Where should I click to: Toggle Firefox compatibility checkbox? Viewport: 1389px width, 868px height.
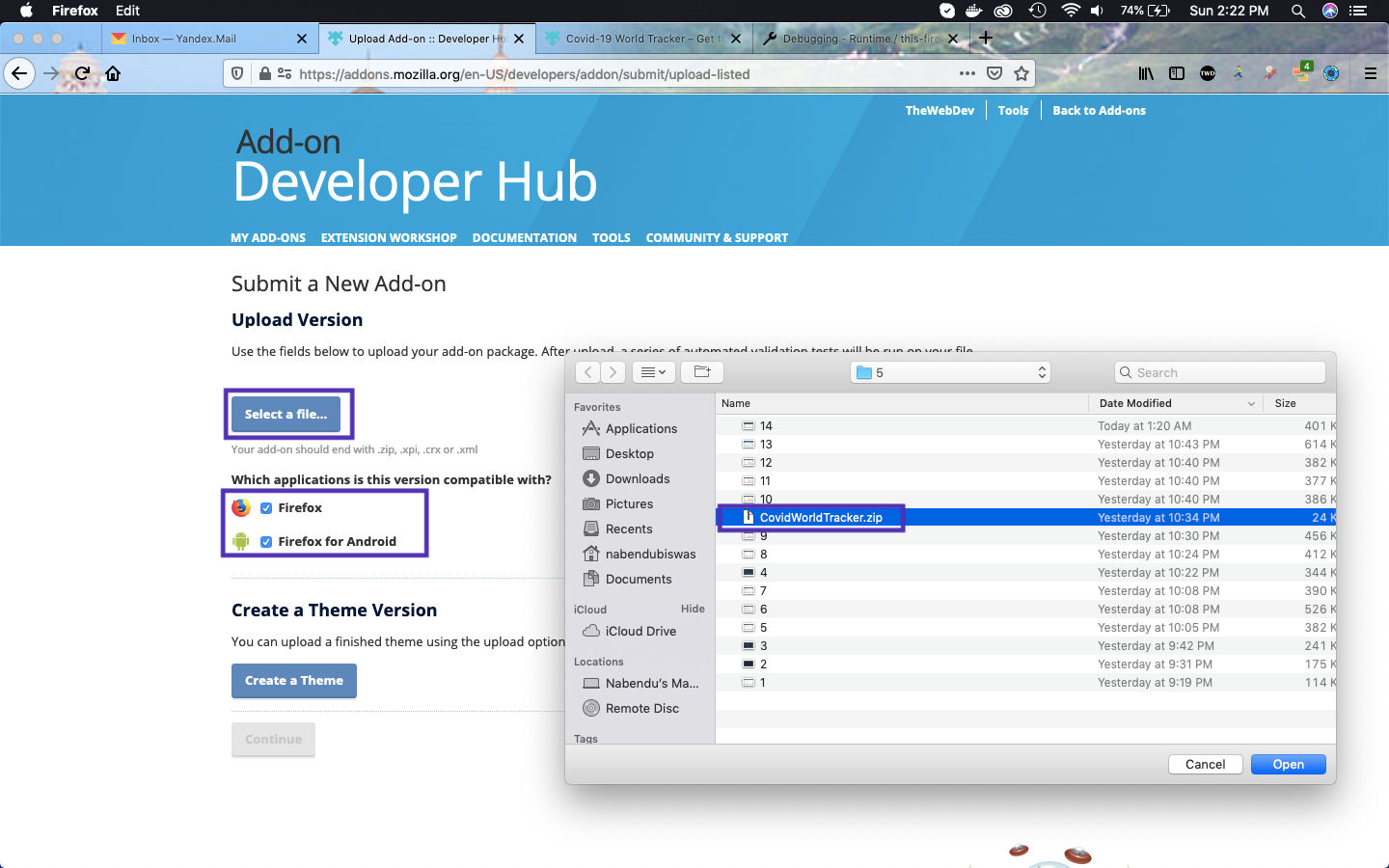click(x=266, y=507)
